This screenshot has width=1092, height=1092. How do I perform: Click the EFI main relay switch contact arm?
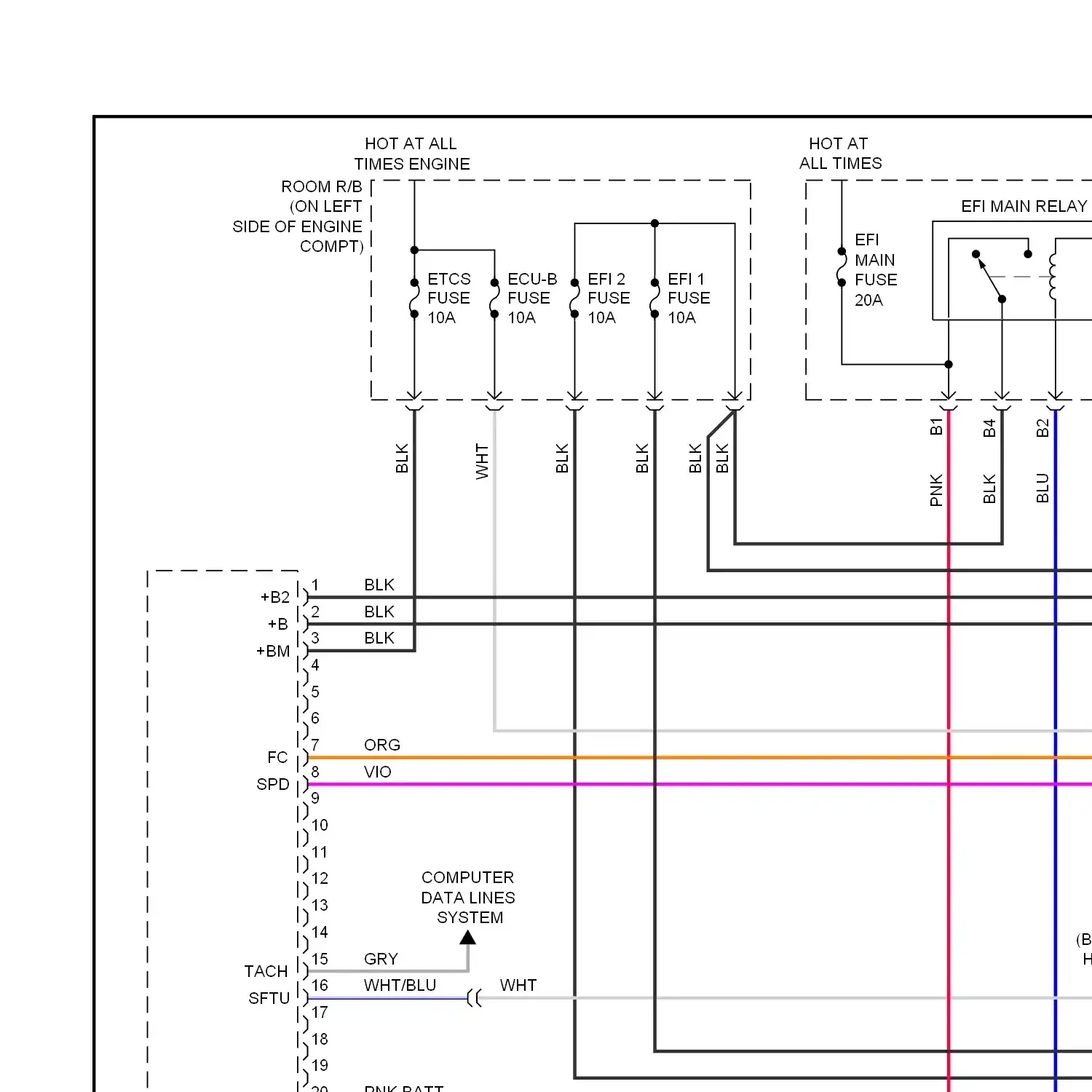[989, 277]
